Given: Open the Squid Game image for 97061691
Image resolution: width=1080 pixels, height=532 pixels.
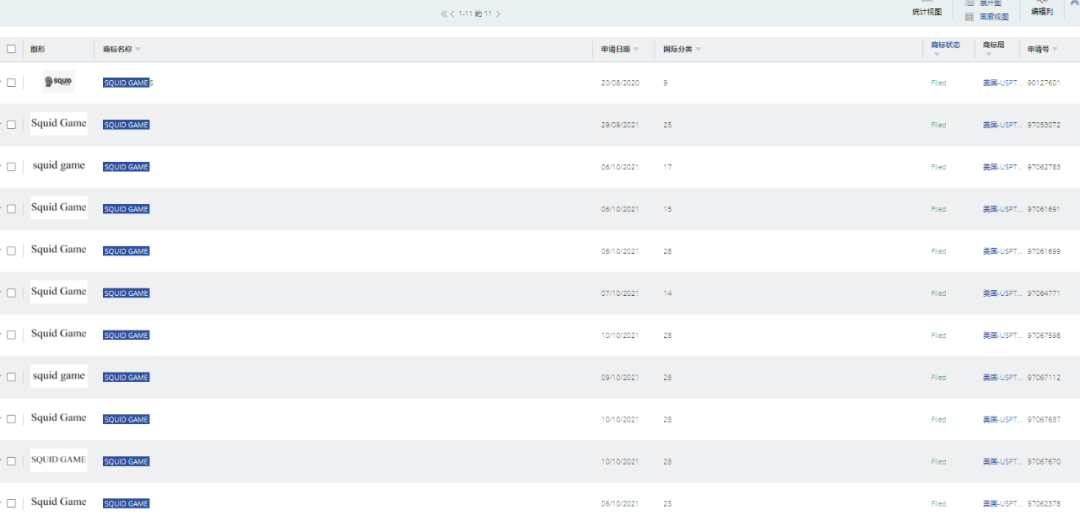Looking at the screenshot, I should click(x=59, y=207).
